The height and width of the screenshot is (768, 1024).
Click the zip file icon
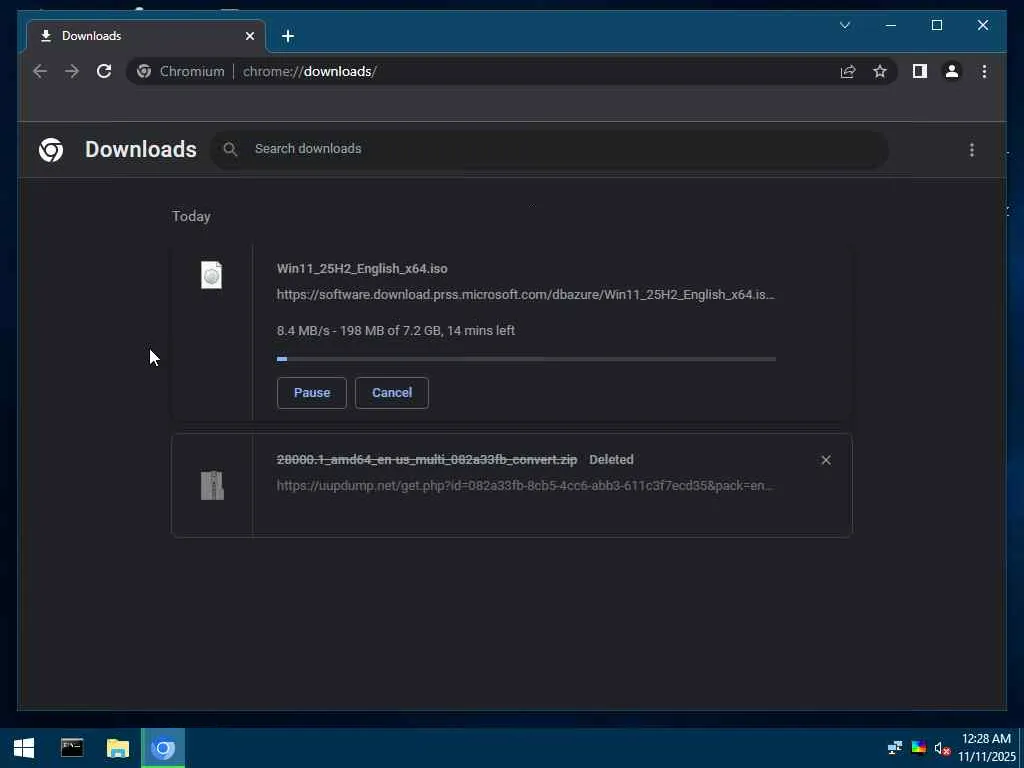[x=212, y=485]
